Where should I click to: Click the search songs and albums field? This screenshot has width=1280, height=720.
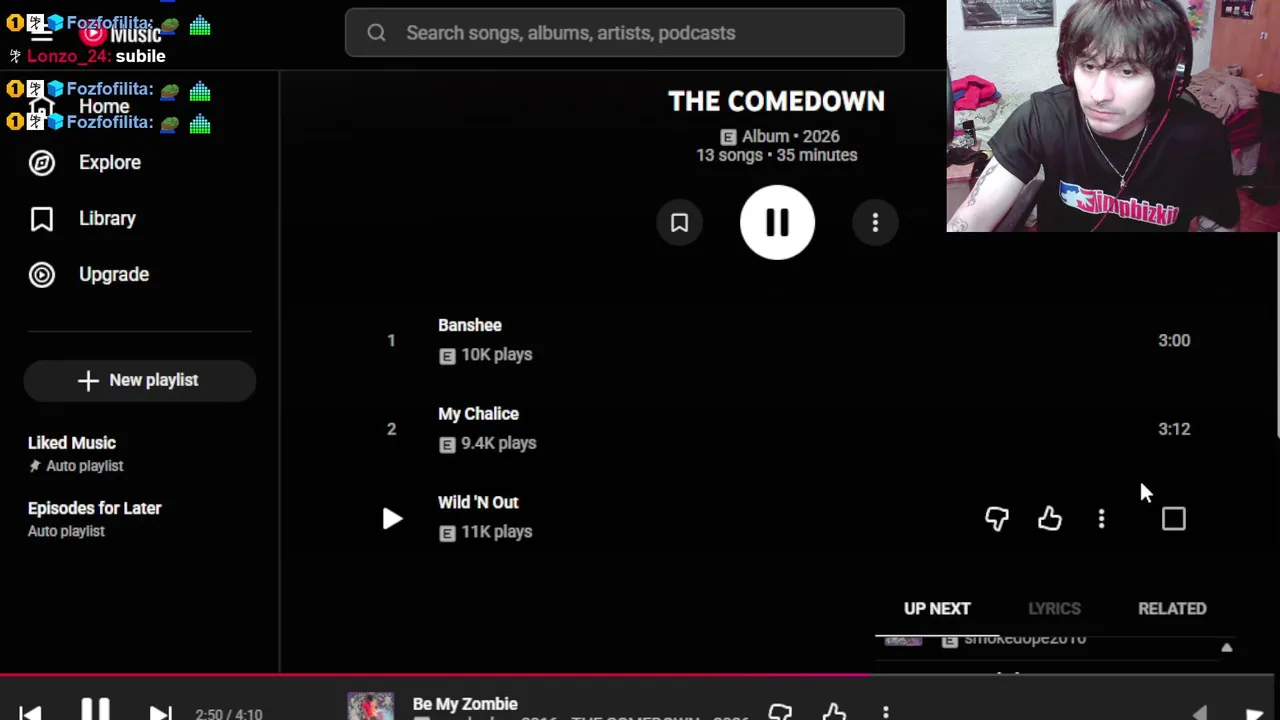(x=625, y=33)
